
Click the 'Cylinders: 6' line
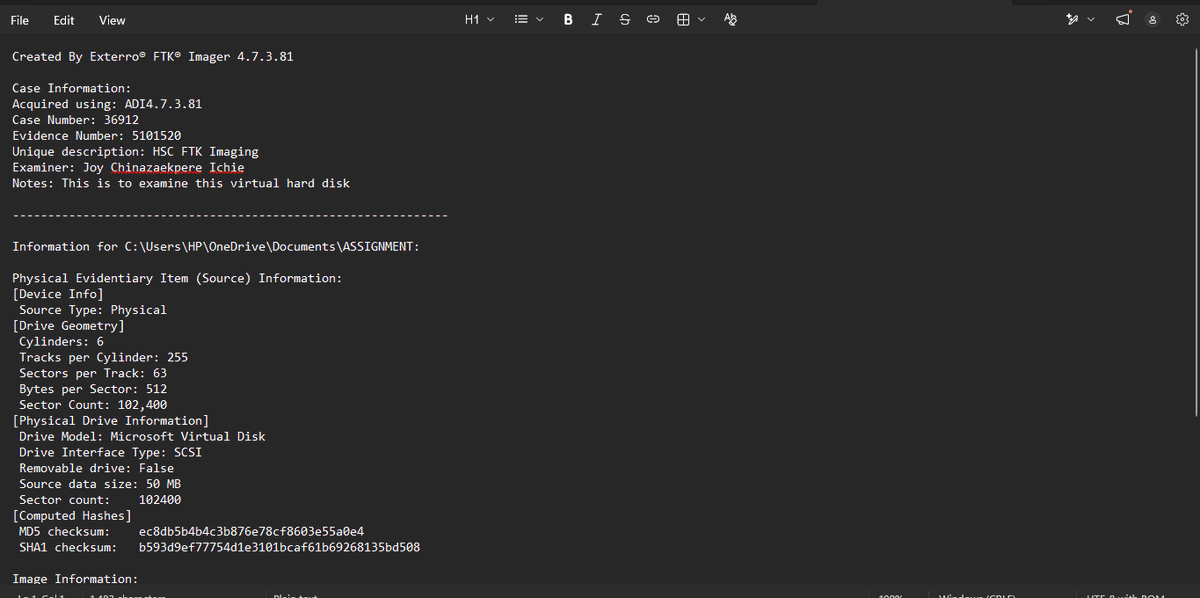tap(61, 342)
